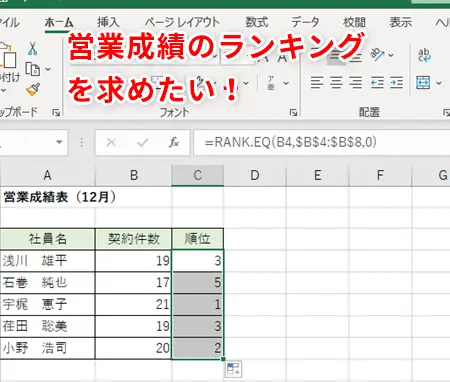Open the text orientation dropdown arrow

pos(391,55)
